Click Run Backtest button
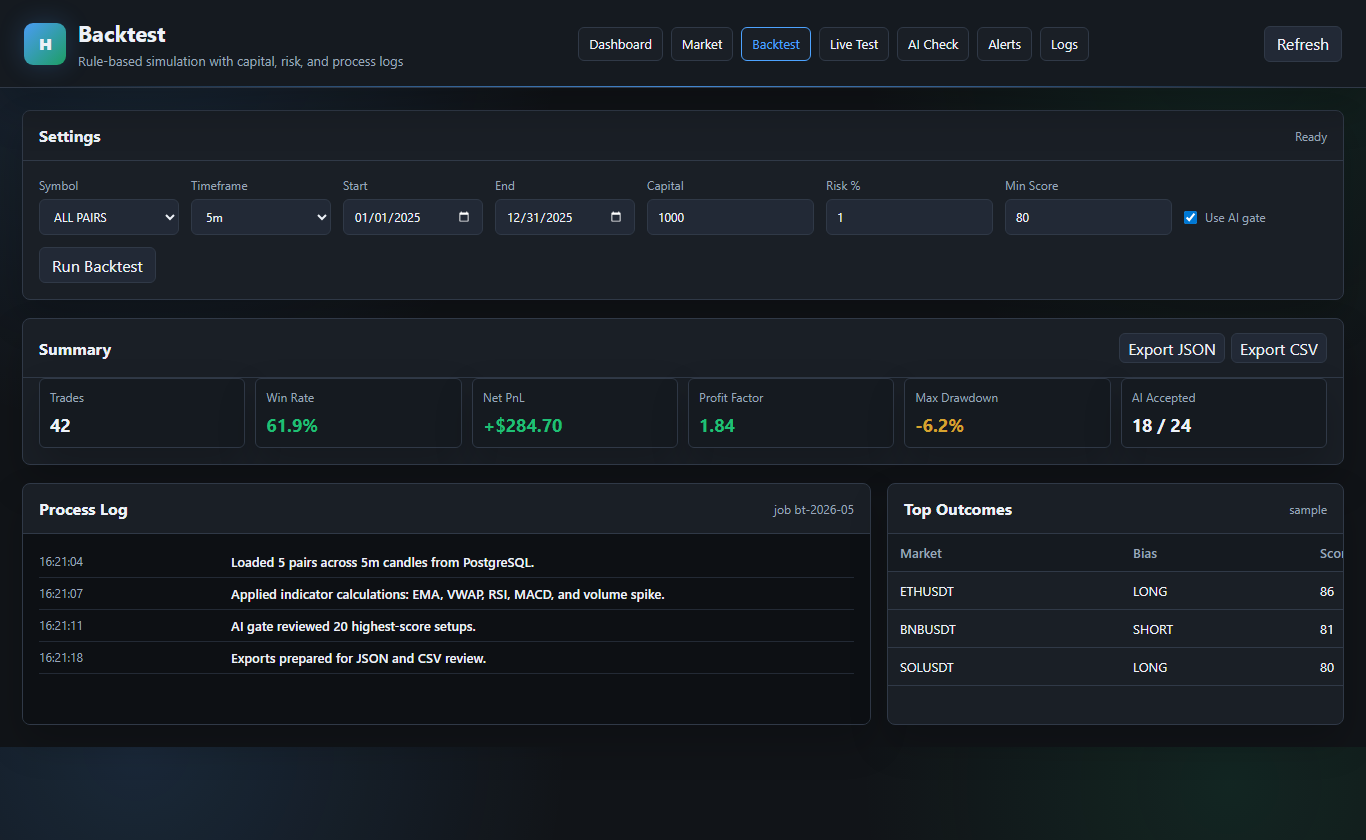 coord(97,266)
